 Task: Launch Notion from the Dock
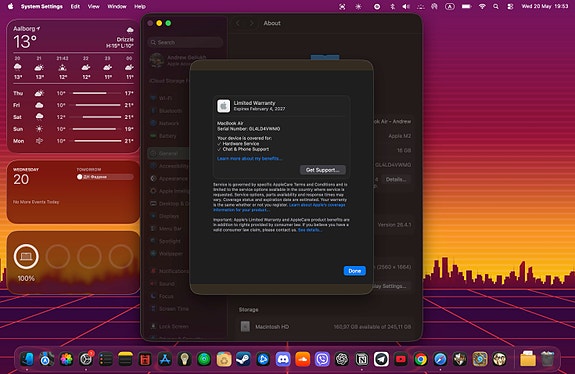362,359
